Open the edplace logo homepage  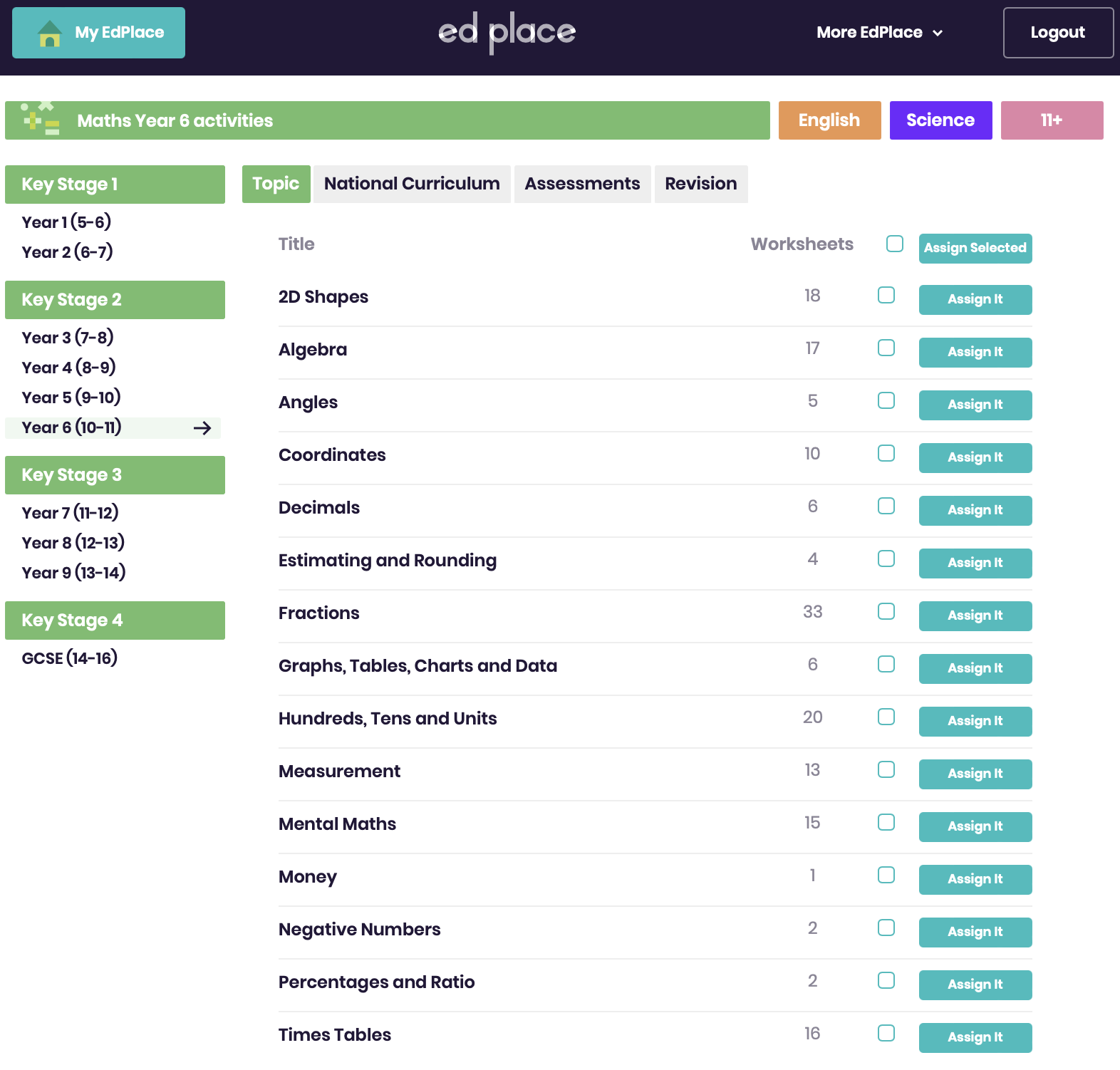point(507,32)
